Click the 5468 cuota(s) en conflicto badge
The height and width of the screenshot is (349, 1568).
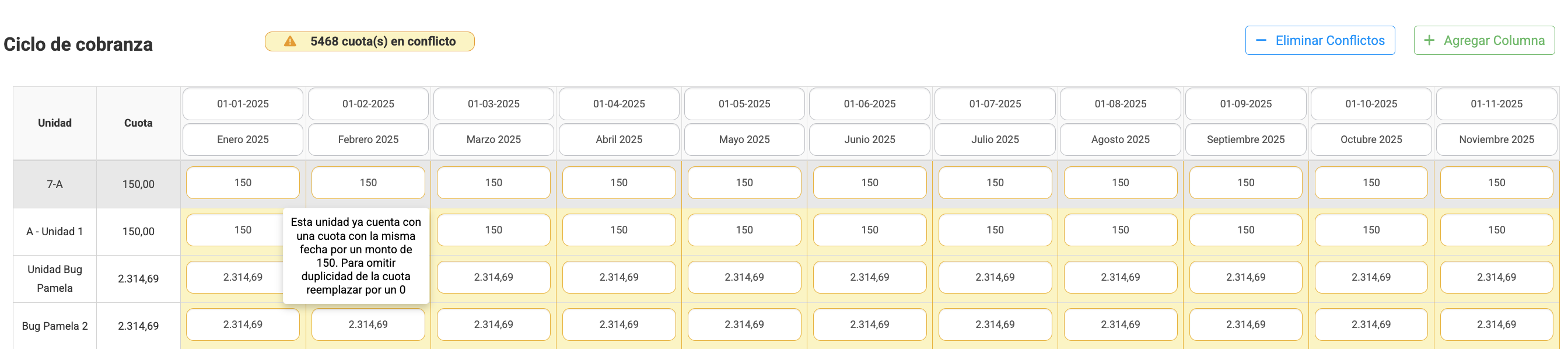pos(369,41)
